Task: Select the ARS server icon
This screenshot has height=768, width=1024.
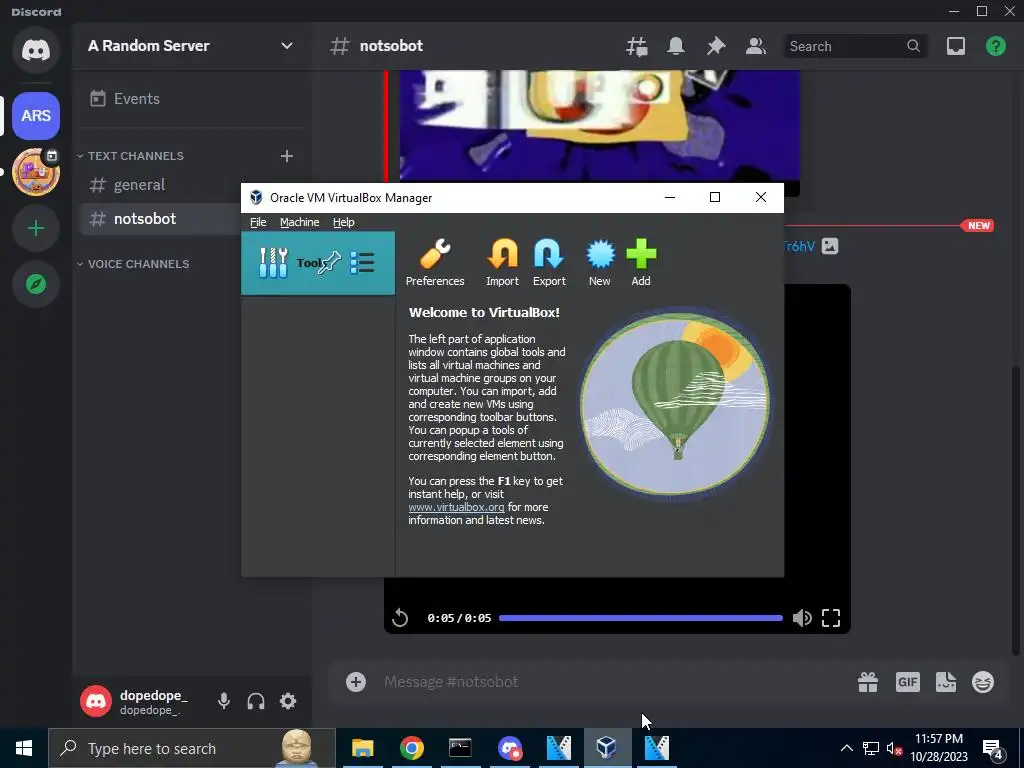Action: 36,116
